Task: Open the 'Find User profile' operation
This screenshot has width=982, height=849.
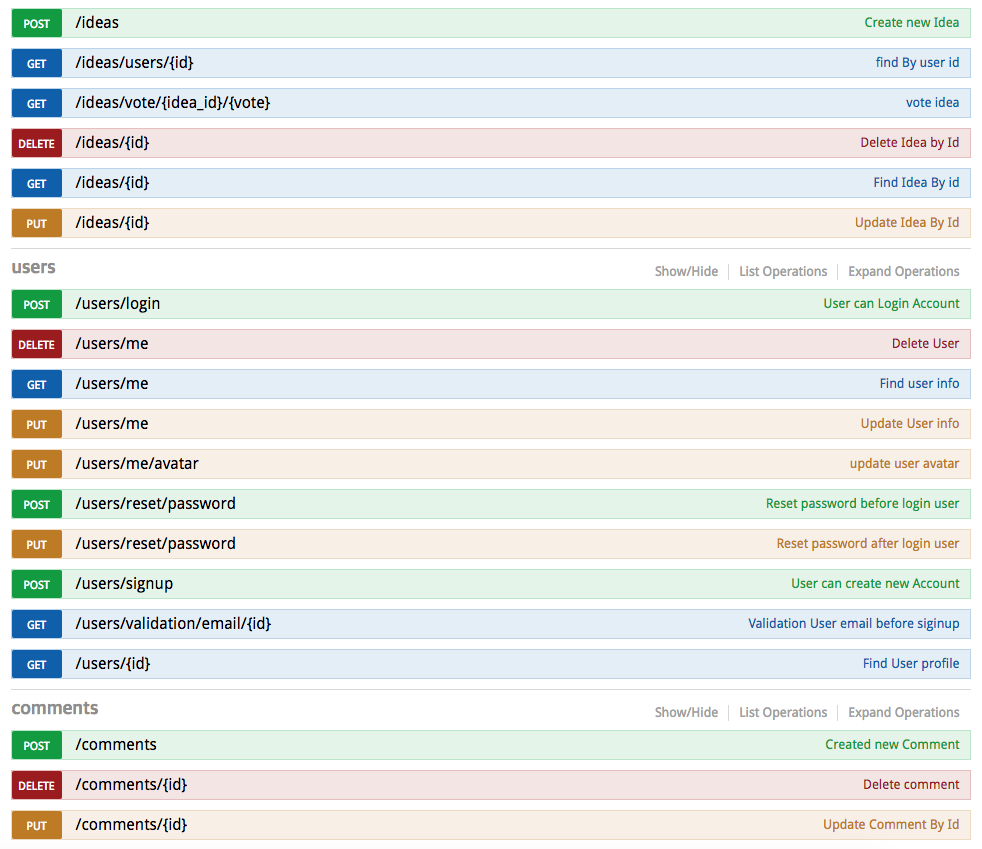Action: pos(911,664)
